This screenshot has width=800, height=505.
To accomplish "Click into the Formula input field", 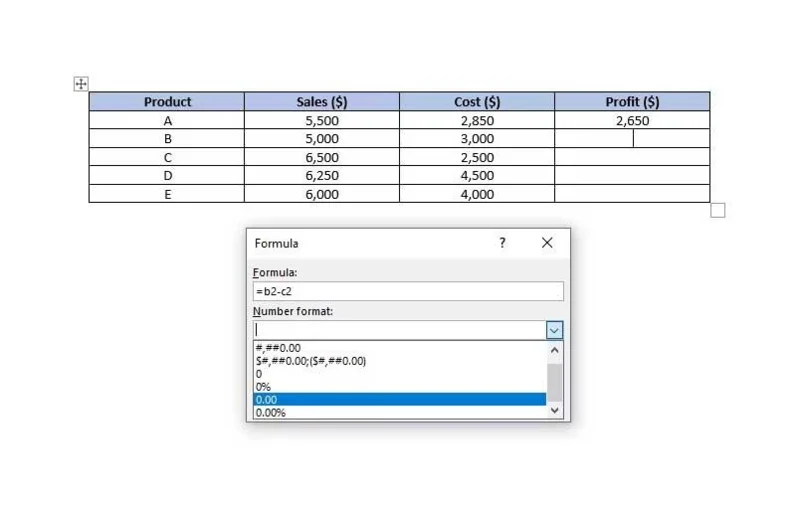I will point(408,291).
